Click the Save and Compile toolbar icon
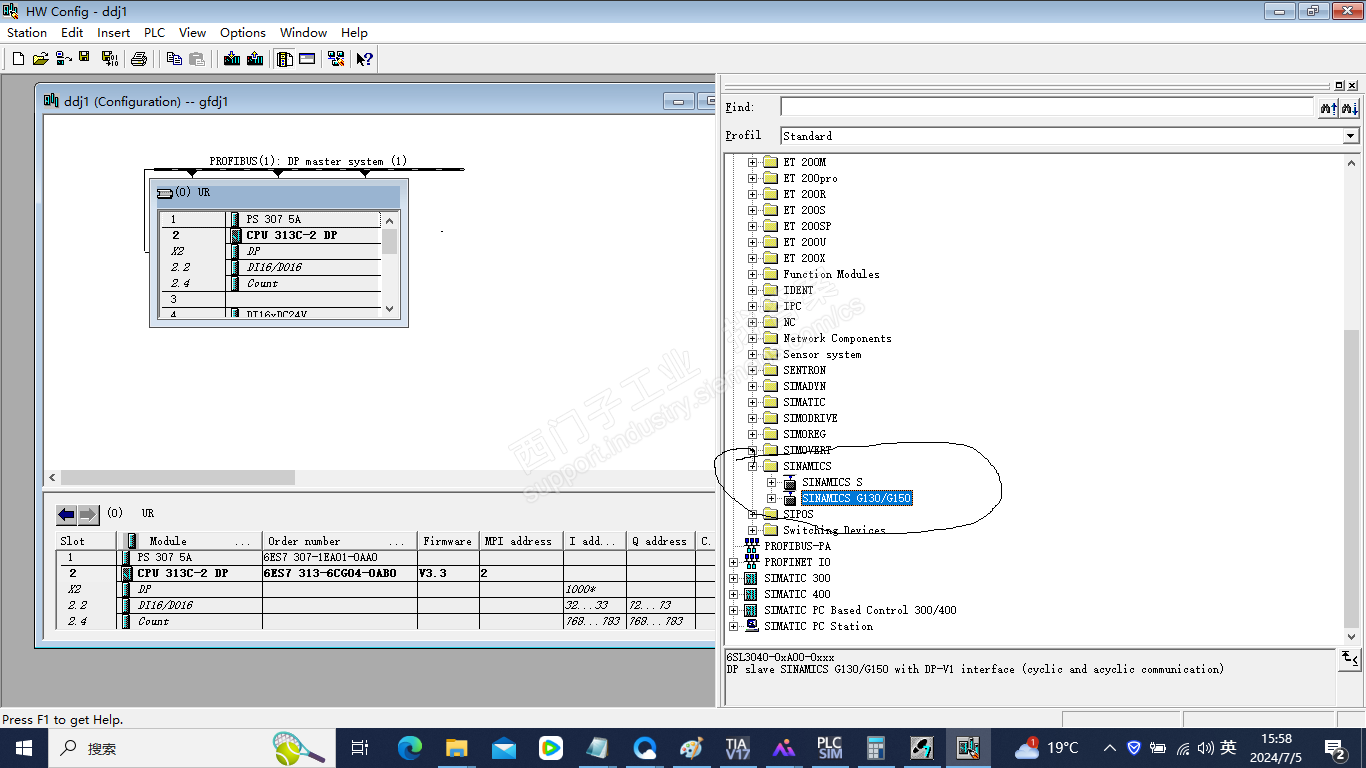This screenshot has width=1366, height=768. pos(109,59)
